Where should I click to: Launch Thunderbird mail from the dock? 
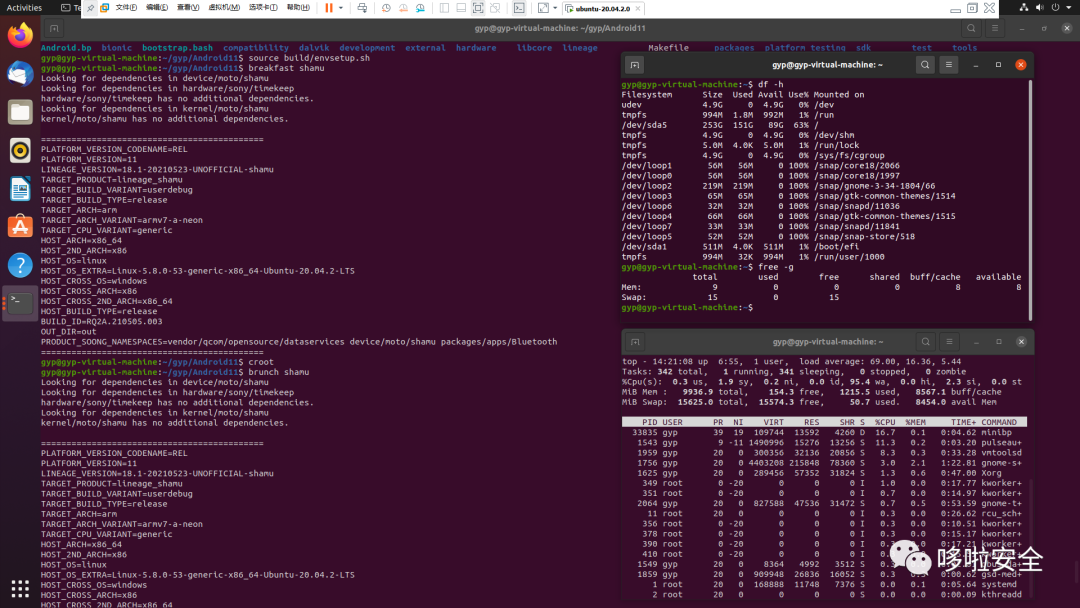[x=20, y=74]
